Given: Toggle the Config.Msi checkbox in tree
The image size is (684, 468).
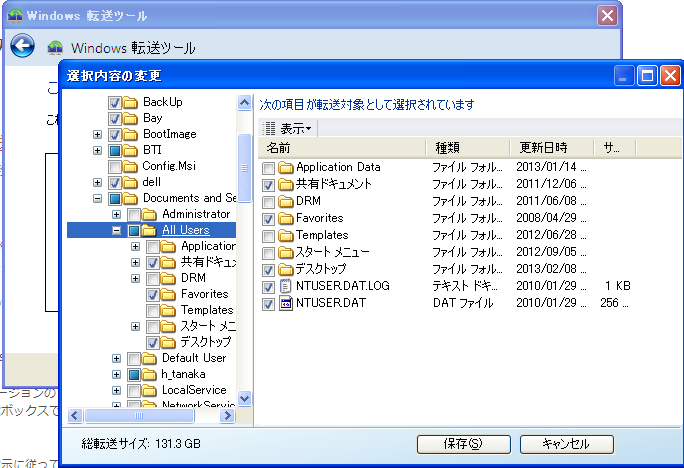Looking at the screenshot, I should [115, 167].
